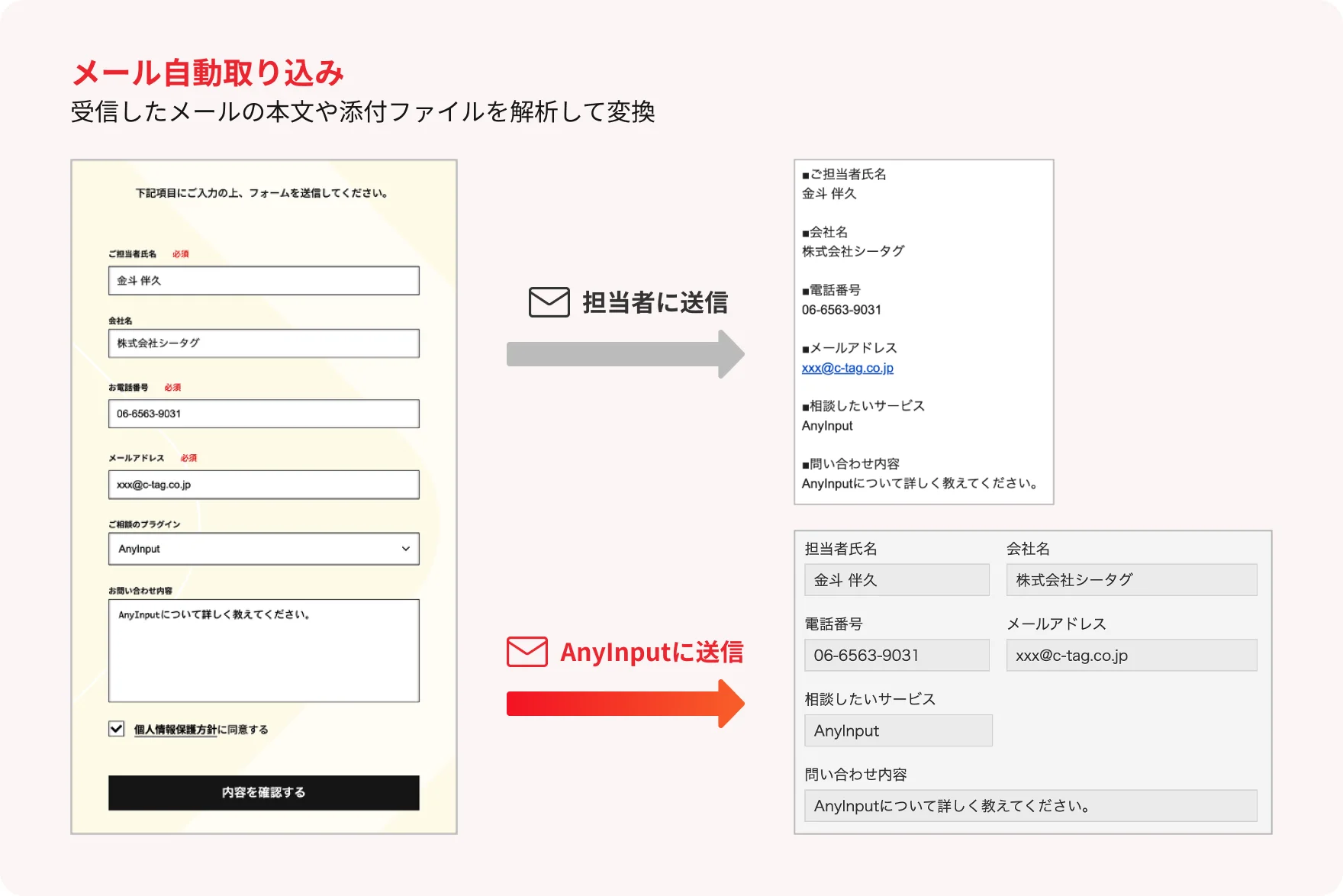1343x896 pixels.
Task: Click the お問い合わせ内容 textarea
Action: point(264,650)
